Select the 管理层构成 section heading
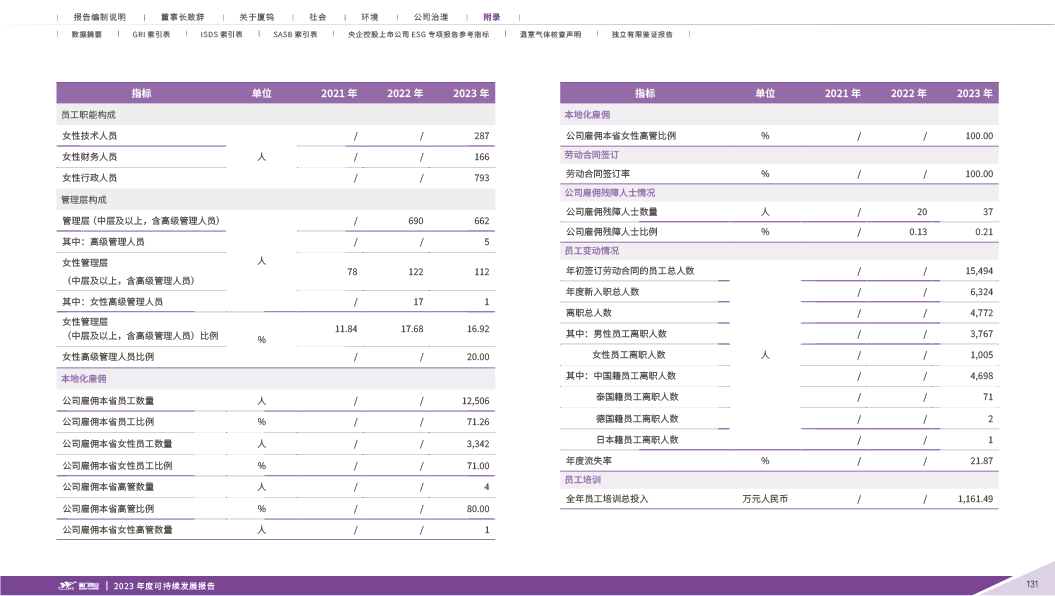The width and height of the screenshot is (1055, 596). pyautogui.click(x=84, y=199)
